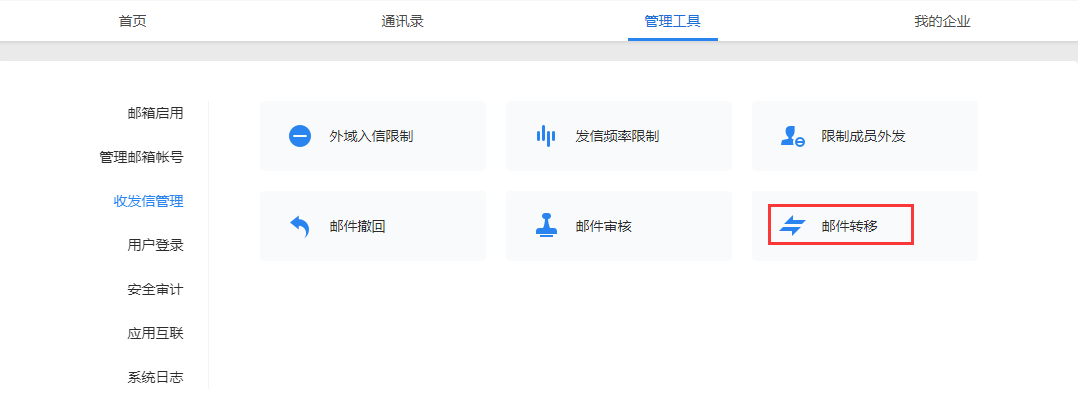The height and width of the screenshot is (399, 1078).
Task: Open 安全审计 in the sidebar
Action: coord(155,290)
